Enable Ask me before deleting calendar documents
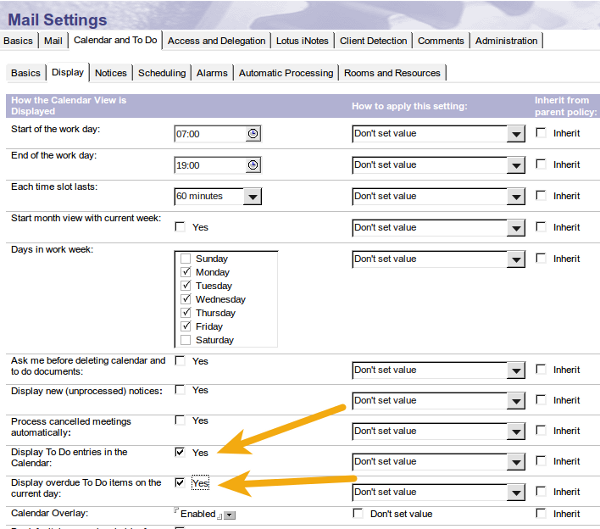 180,361
